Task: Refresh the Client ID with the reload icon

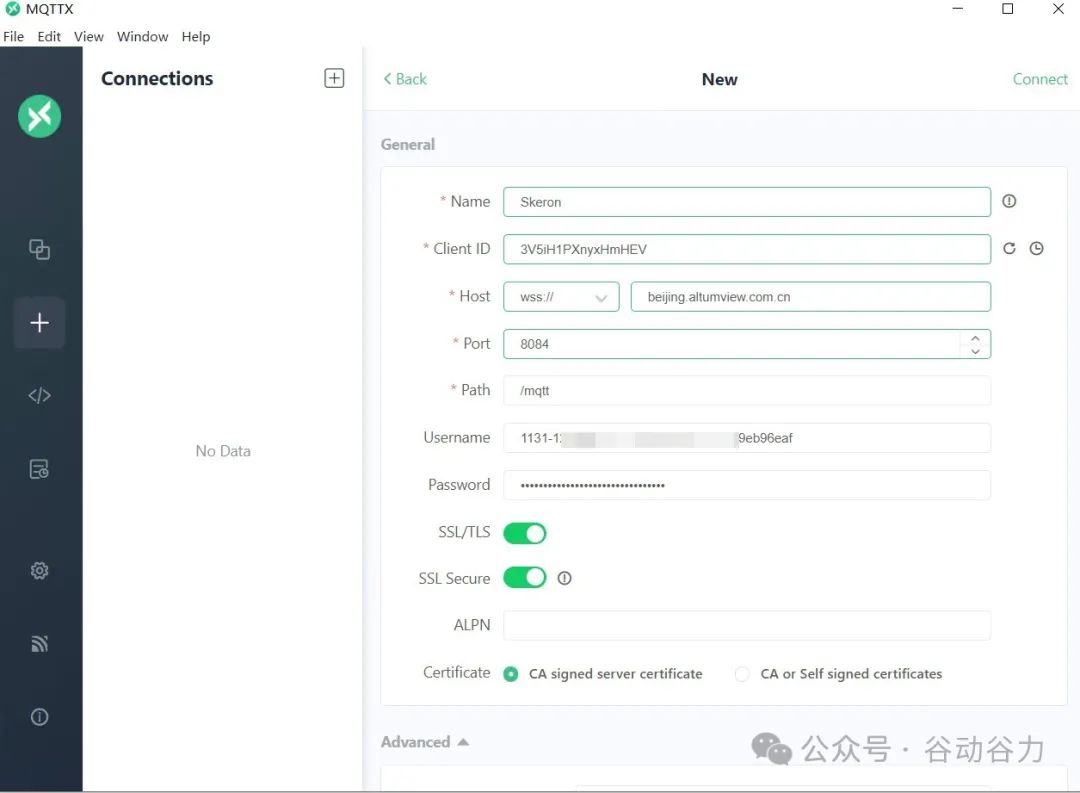Action: [x=1009, y=249]
